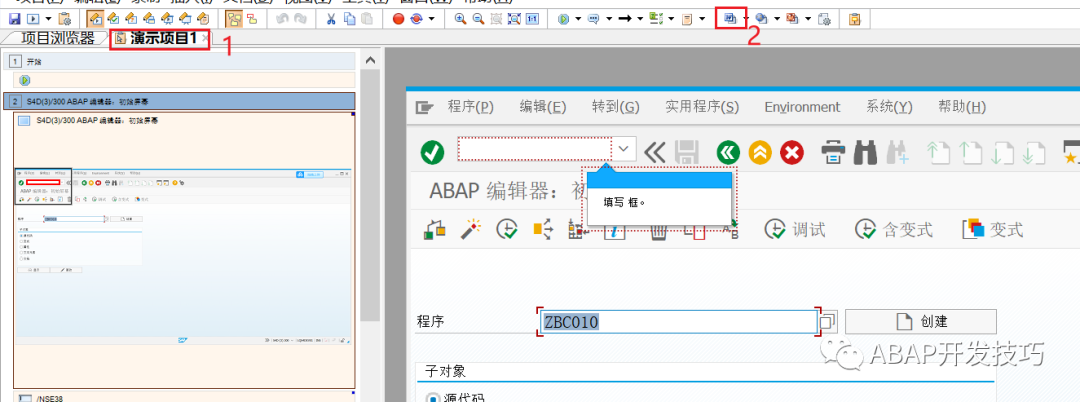Viewport: 1080px width, 402px height.
Task: Open dropdown next to speech bubble icon
Action: point(609,19)
